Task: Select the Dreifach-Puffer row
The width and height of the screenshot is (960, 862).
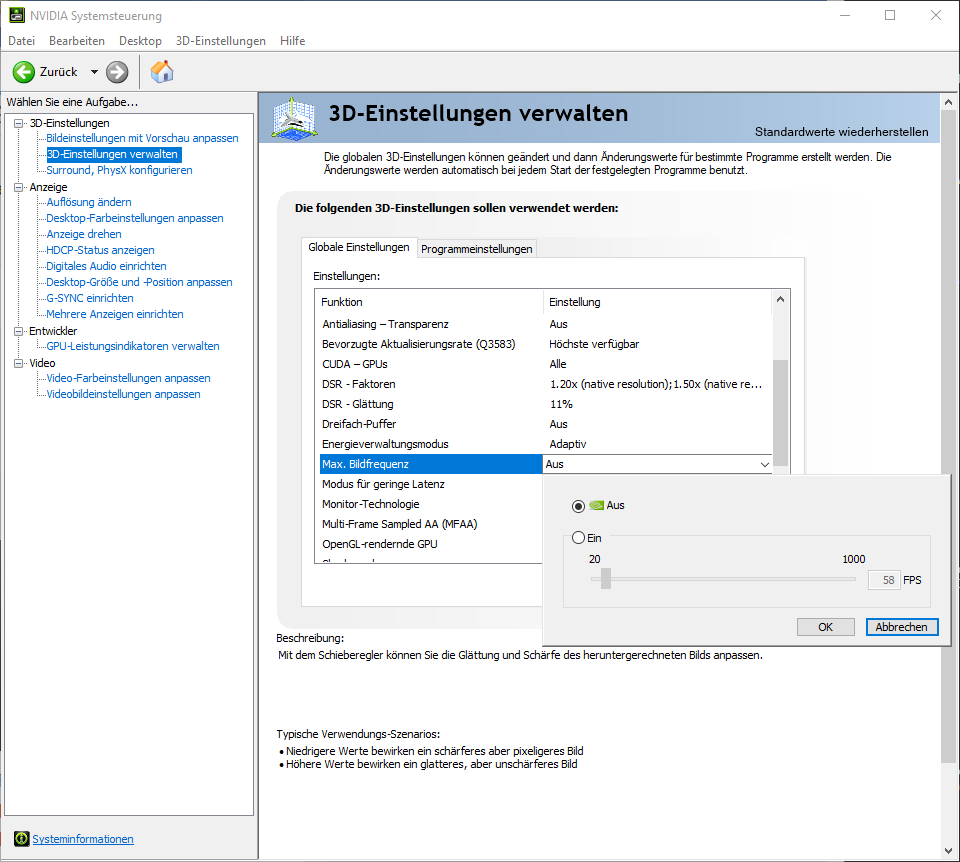Action: coord(546,424)
